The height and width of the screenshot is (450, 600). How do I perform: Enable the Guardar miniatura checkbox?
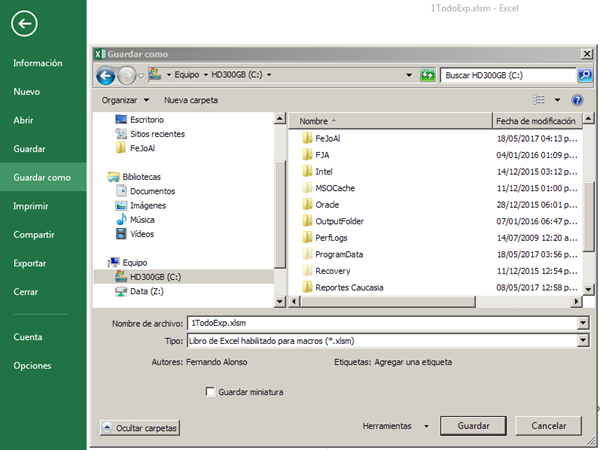210,392
